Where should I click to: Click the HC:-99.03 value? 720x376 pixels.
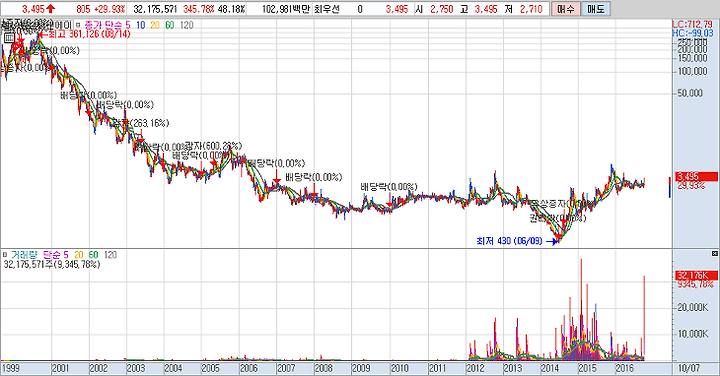click(692, 33)
